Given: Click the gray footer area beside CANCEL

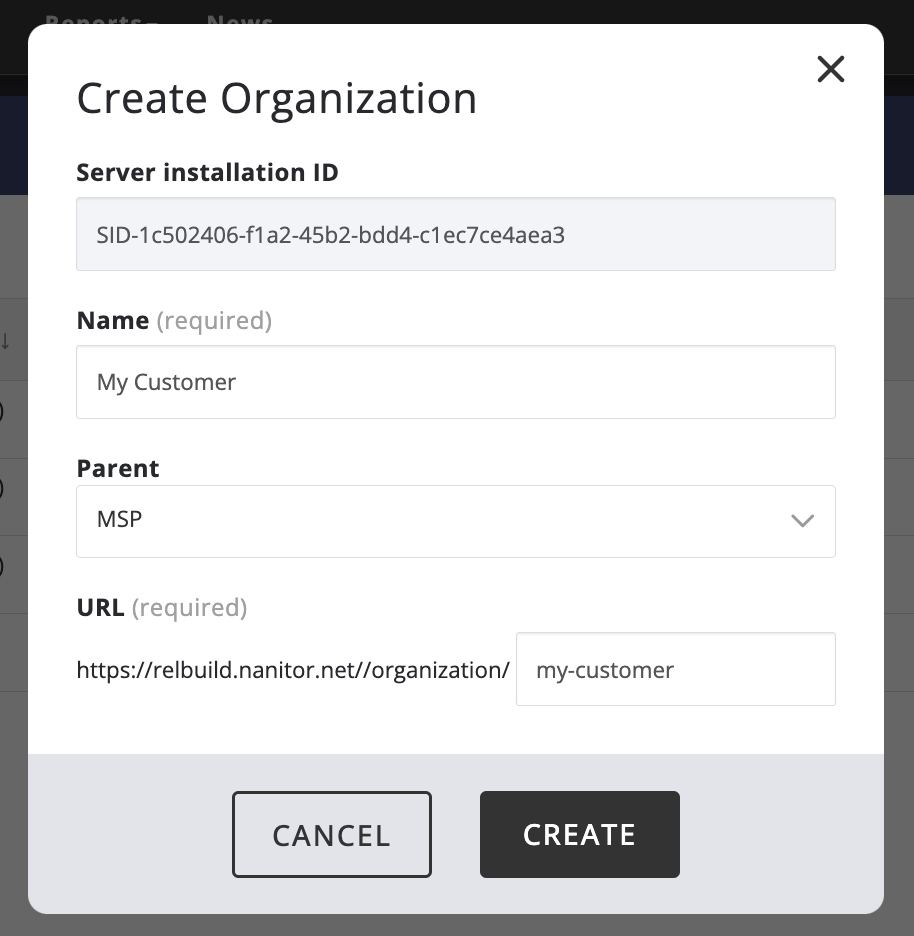Looking at the screenshot, I should (130, 834).
